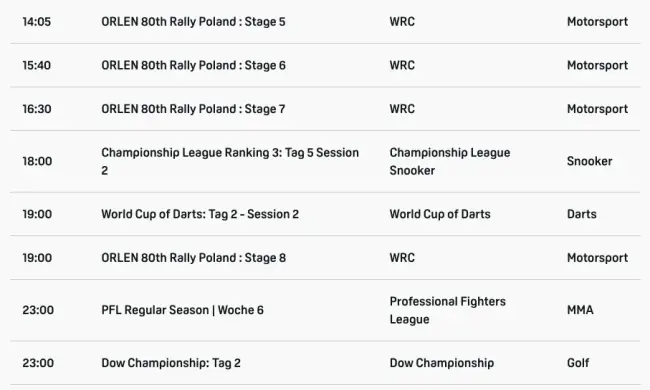650x390 pixels.
Task: Select WRC label in the 15:40 row
Action: point(402,65)
